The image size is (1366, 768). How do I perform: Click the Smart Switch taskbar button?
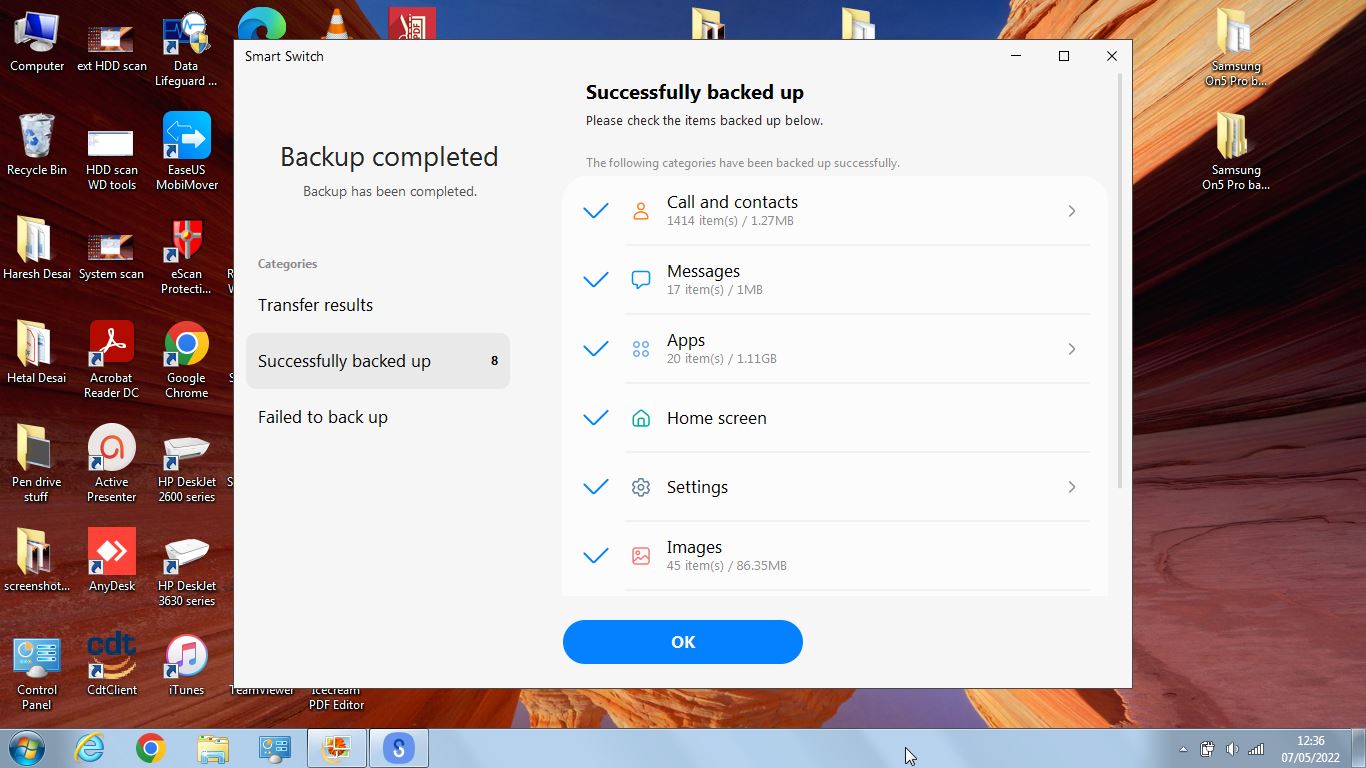398,748
